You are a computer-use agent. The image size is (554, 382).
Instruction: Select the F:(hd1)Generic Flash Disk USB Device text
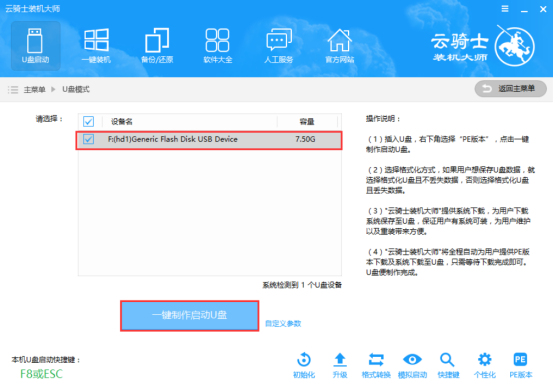(x=173, y=139)
